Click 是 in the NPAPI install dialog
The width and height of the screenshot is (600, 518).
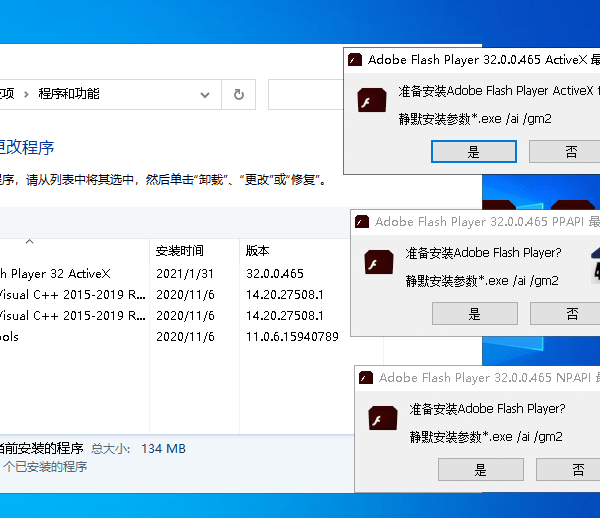[x=479, y=470]
